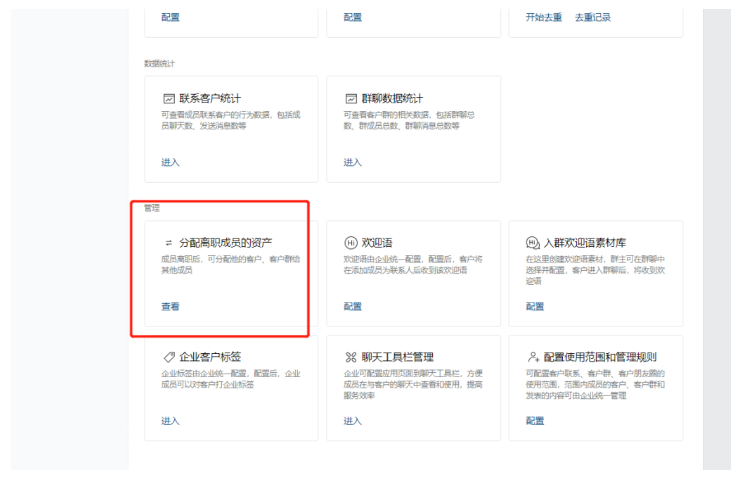Screen dimensions: 741x486
Task: Click the tag icon beside 企业客户标签
Action: 169,357
